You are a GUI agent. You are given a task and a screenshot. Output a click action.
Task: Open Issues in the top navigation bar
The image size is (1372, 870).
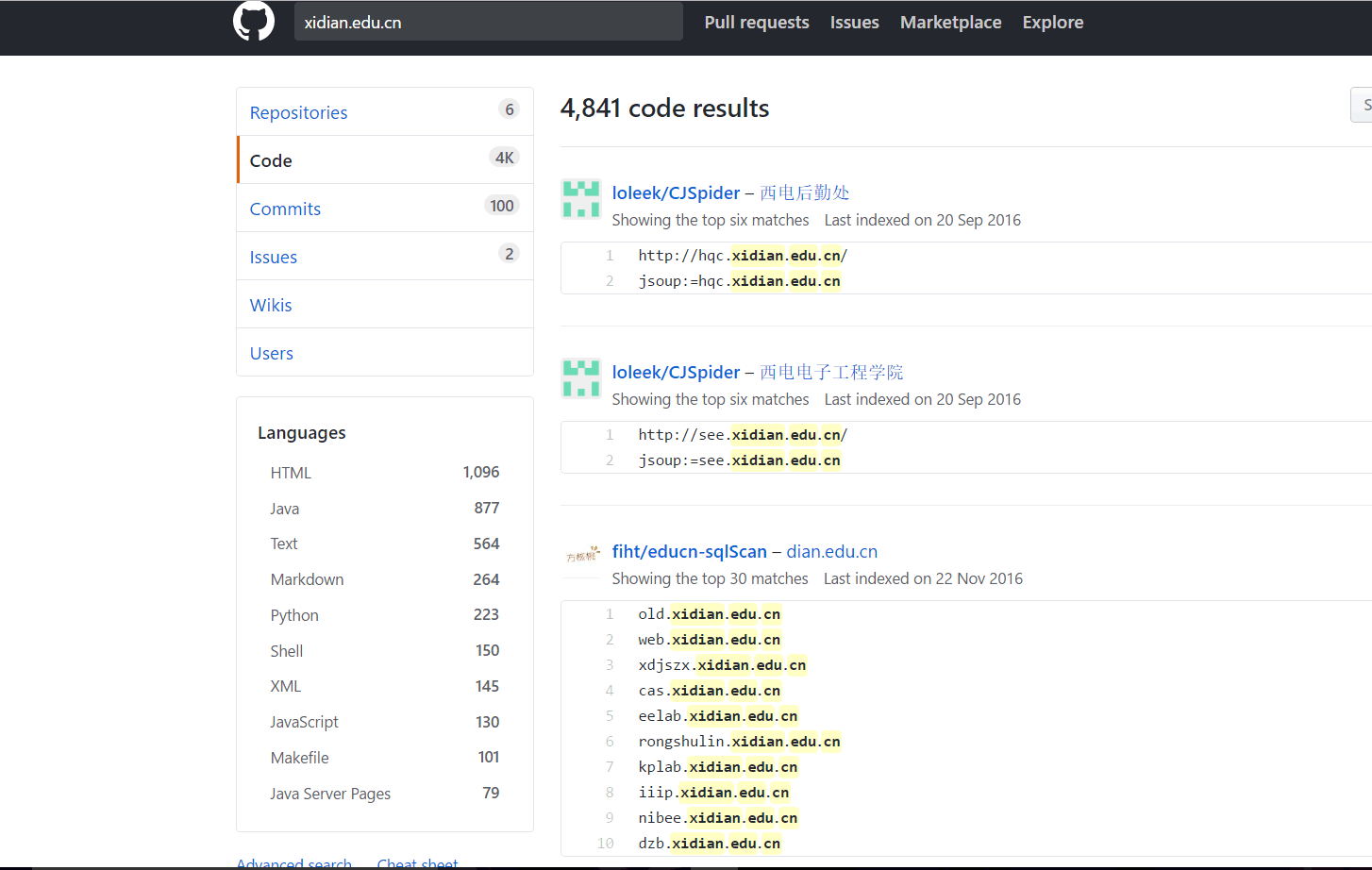pyautogui.click(x=855, y=22)
